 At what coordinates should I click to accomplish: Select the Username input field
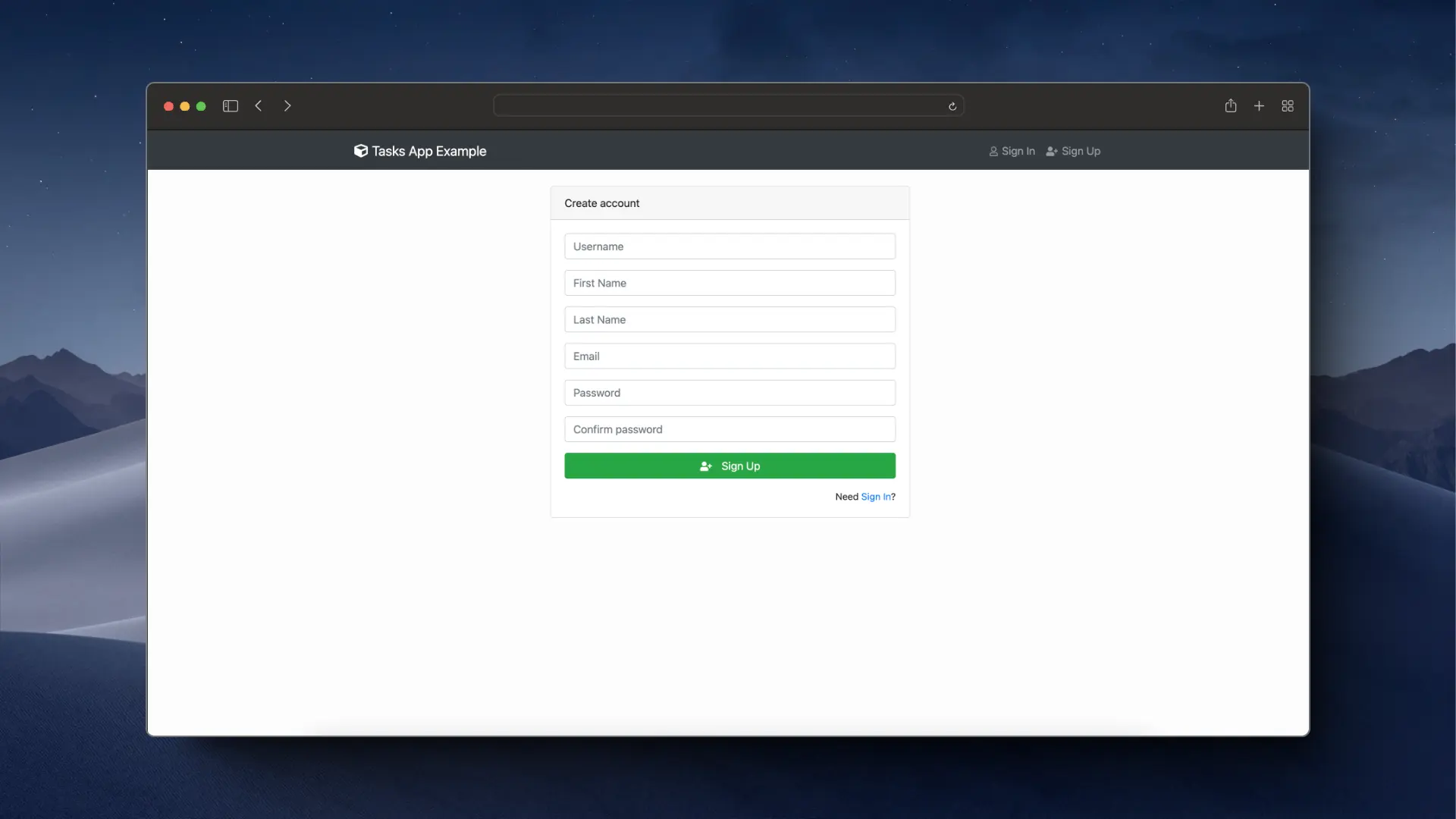coord(729,246)
